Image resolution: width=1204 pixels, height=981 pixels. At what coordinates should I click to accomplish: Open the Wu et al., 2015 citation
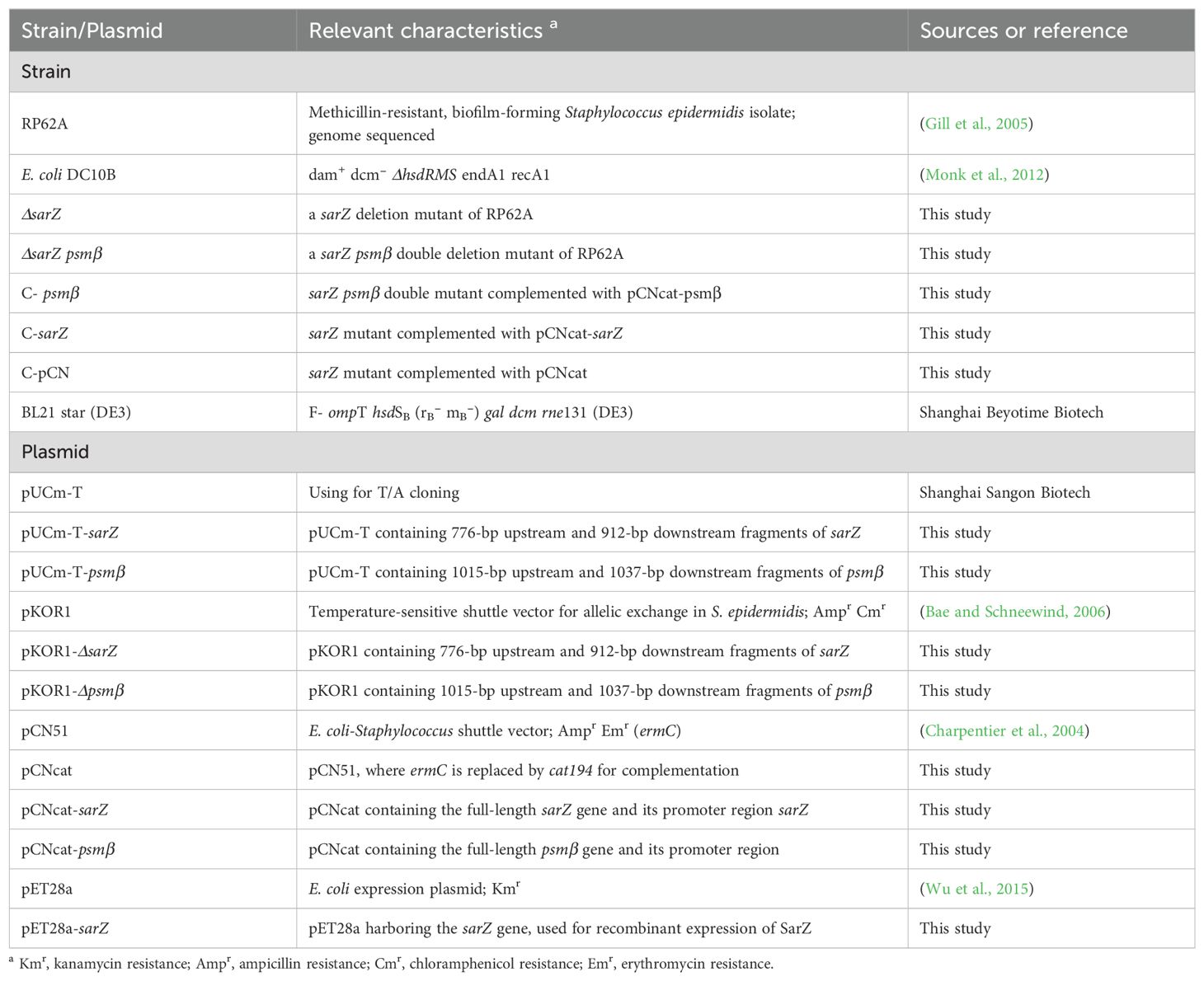click(977, 889)
